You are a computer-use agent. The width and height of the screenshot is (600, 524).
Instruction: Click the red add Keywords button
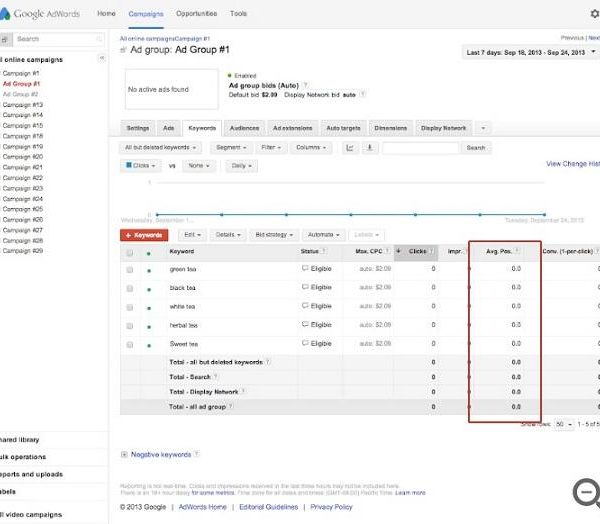pyautogui.click(x=144, y=234)
